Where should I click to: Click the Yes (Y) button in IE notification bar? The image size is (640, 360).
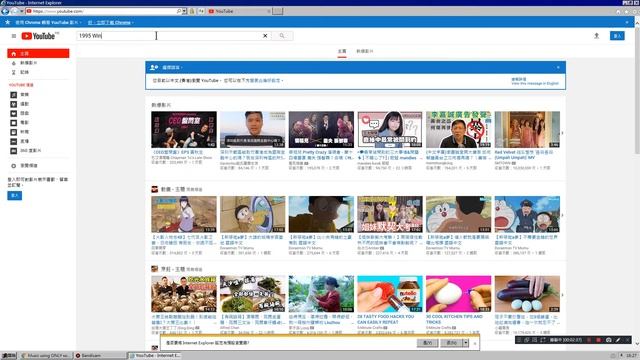point(427,343)
